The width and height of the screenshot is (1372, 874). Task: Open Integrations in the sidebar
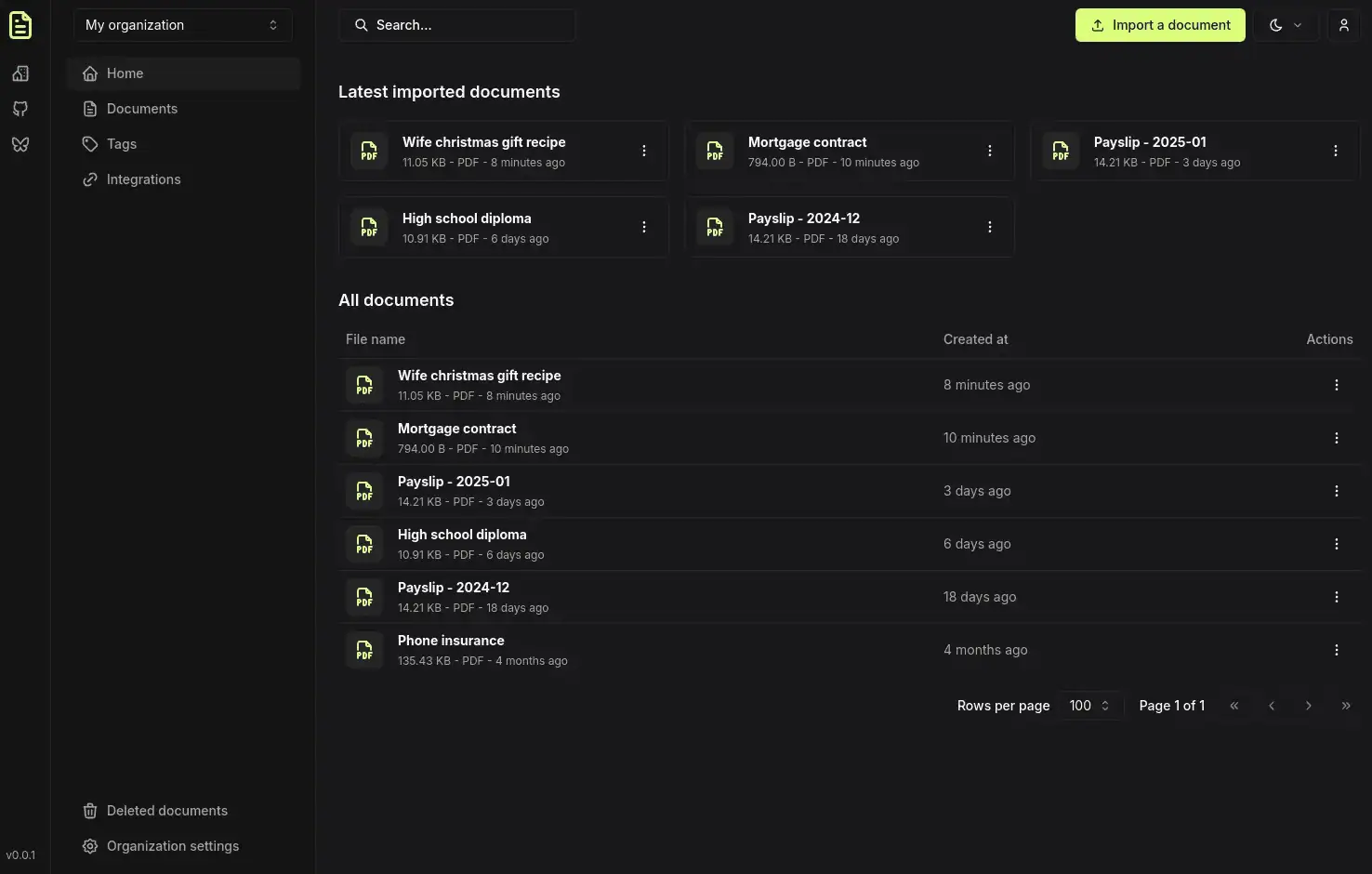pyautogui.click(x=143, y=179)
